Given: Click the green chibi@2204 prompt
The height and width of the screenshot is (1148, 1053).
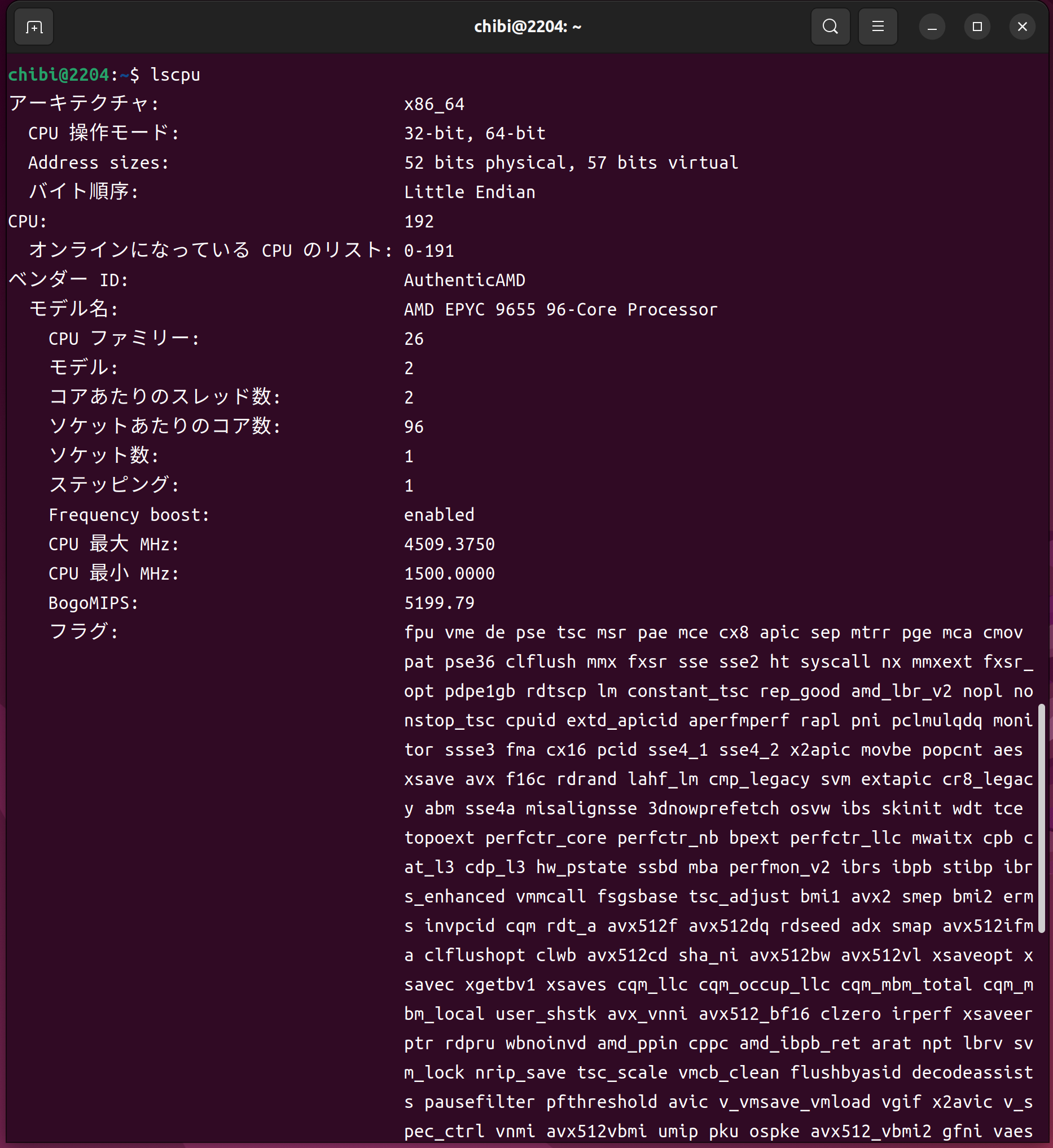Looking at the screenshot, I should (58, 75).
